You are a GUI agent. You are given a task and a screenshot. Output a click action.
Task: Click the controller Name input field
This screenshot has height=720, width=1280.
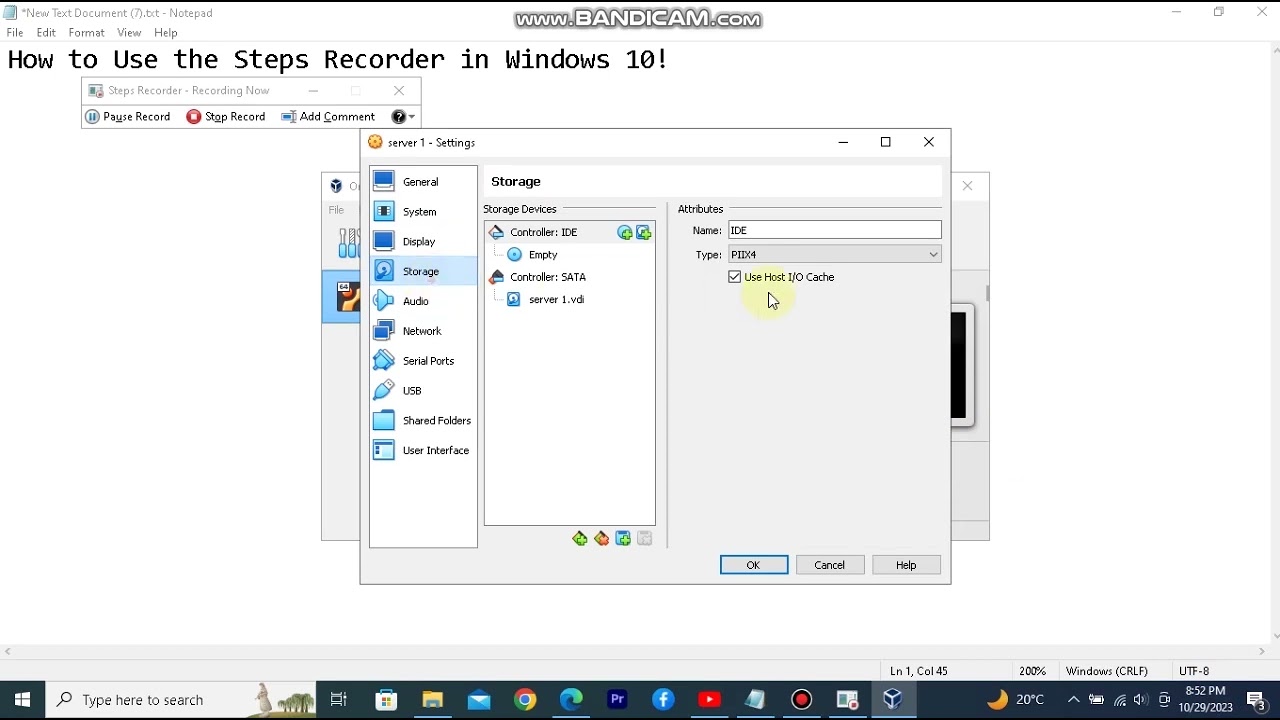click(835, 231)
